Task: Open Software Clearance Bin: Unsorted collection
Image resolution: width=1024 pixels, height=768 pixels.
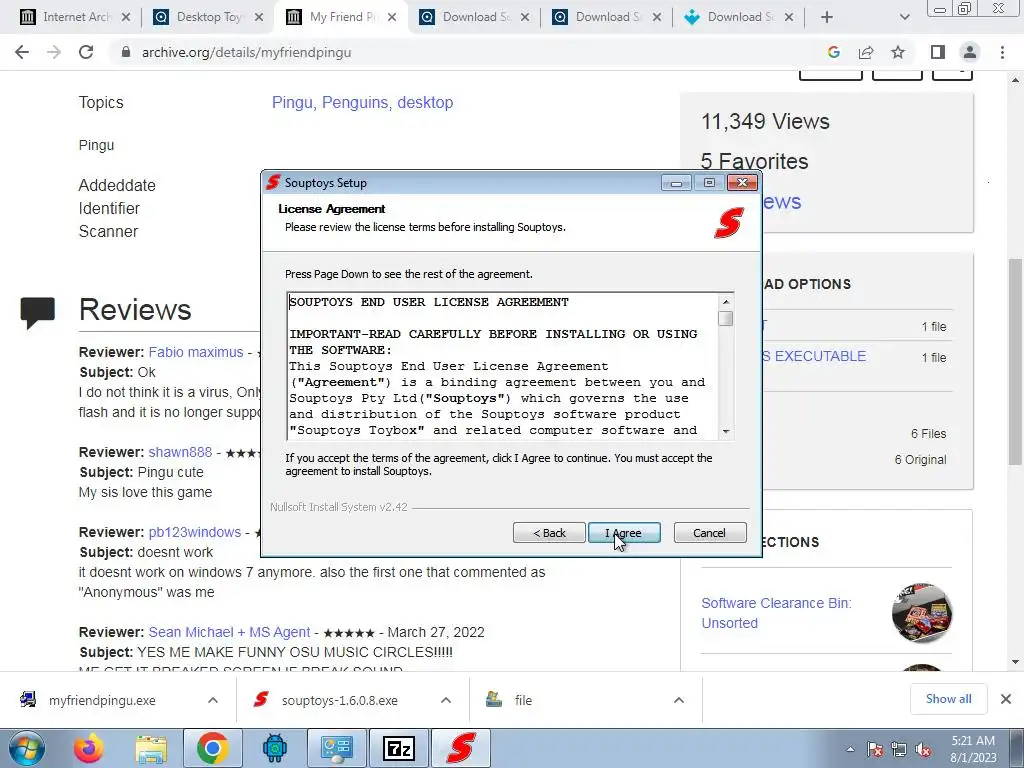Action: tap(776, 613)
